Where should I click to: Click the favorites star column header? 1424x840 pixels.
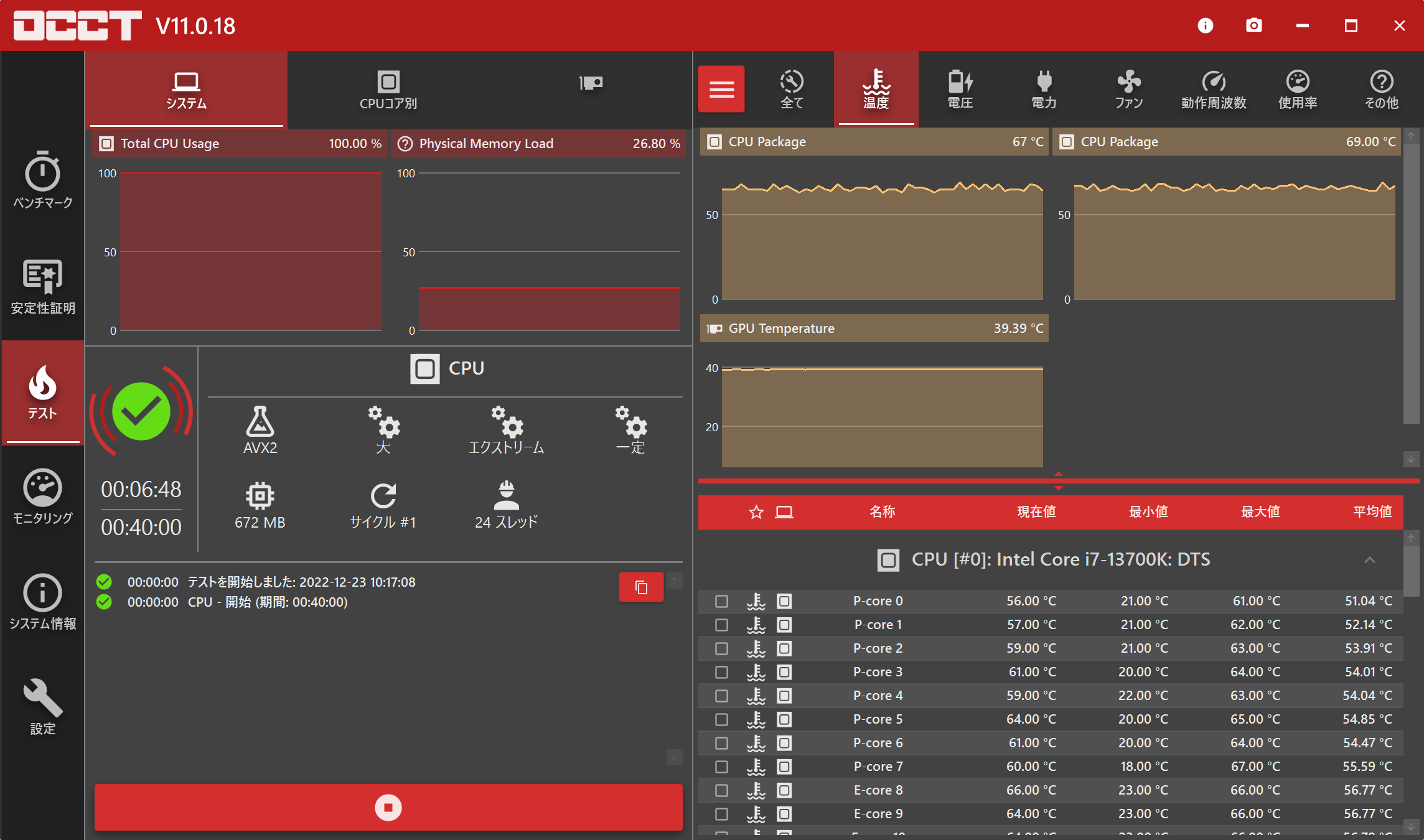pyautogui.click(x=756, y=512)
